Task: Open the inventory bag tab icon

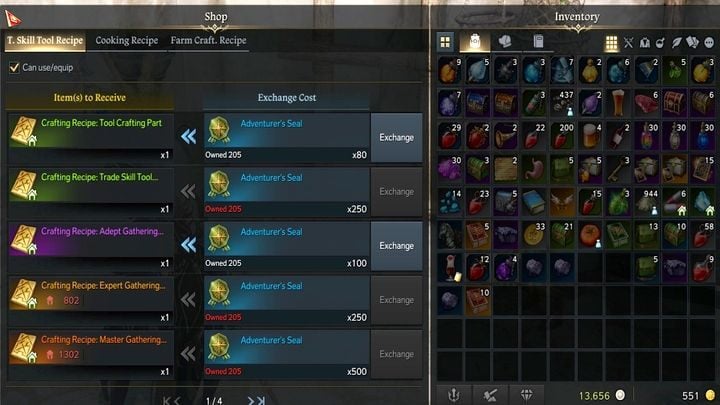Action: click(x=475, y=41)
